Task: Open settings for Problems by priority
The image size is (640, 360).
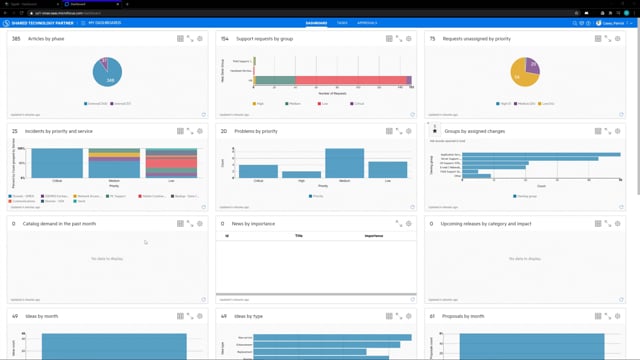Action: [409, 131]
